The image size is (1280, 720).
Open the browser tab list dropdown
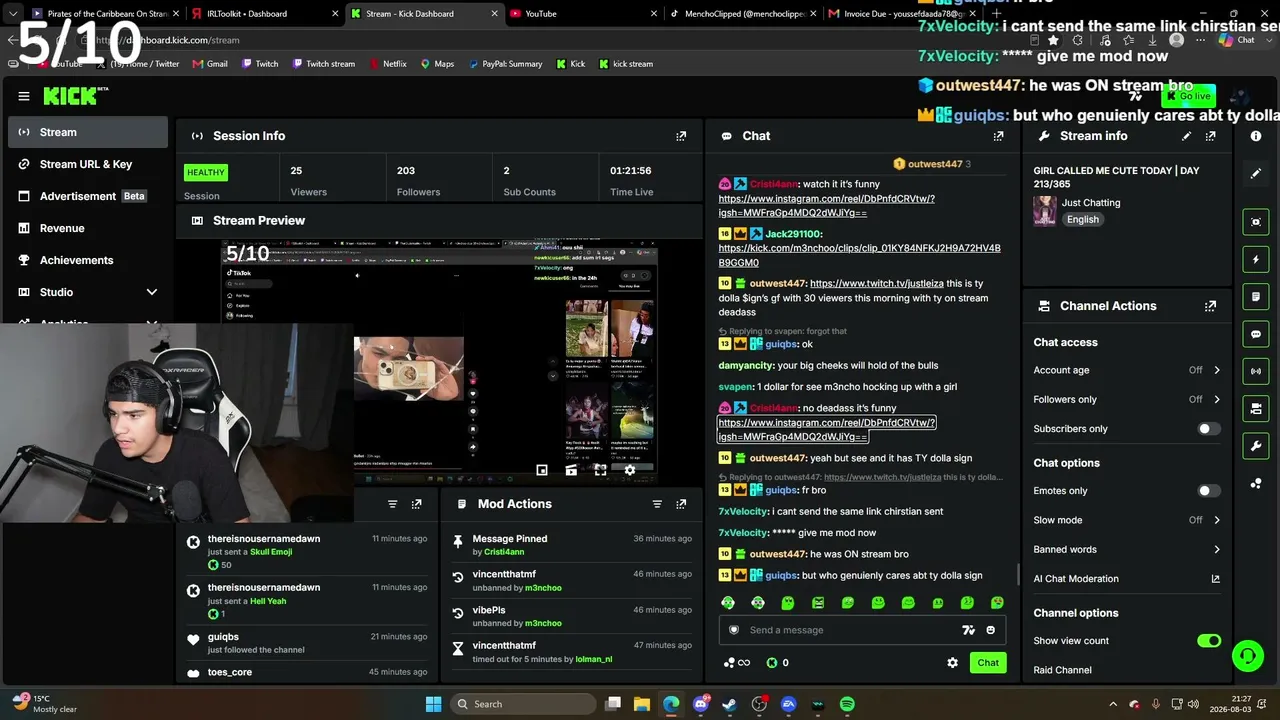click(x=13, y=14)
